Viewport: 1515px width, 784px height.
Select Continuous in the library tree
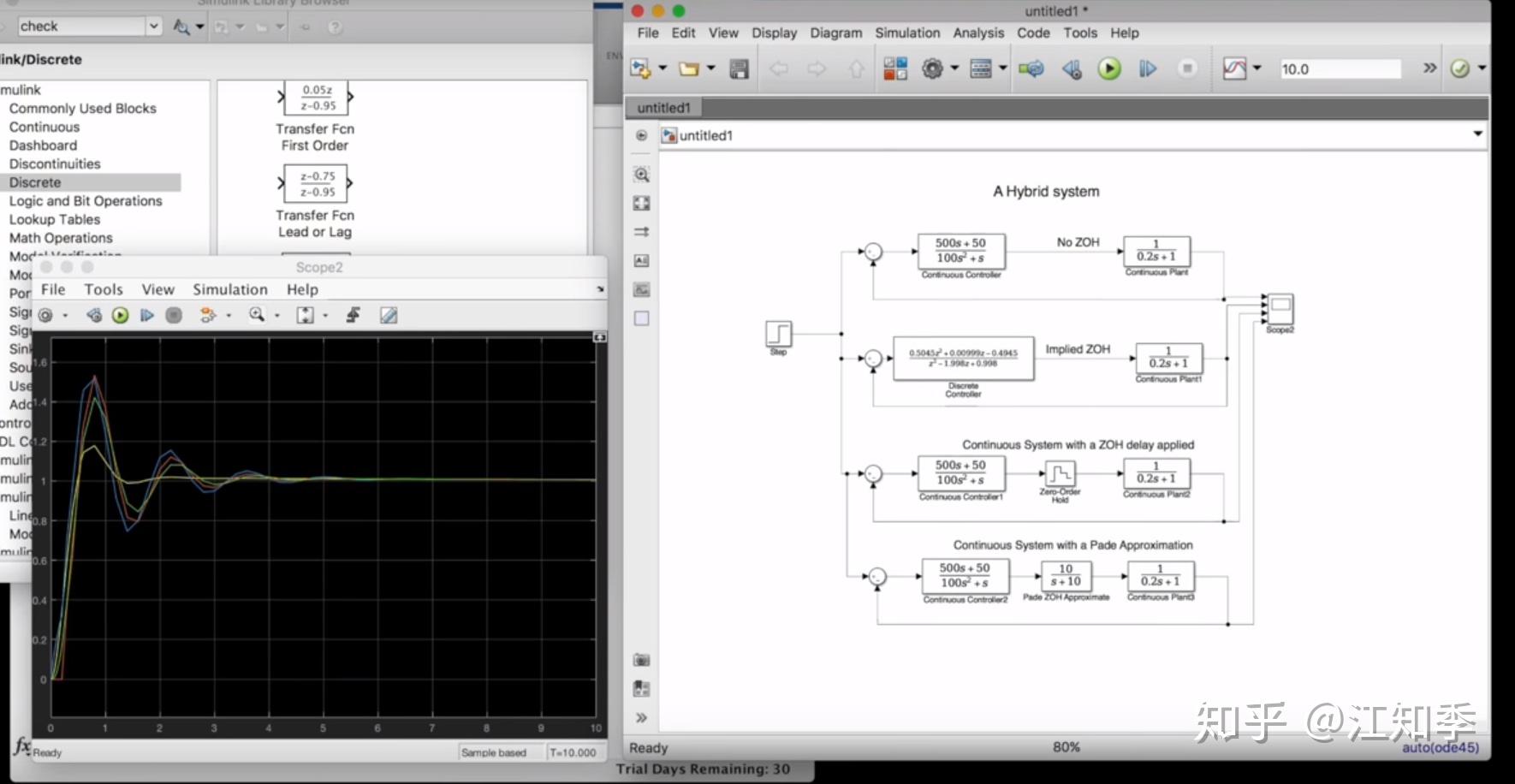pos(45,127)
